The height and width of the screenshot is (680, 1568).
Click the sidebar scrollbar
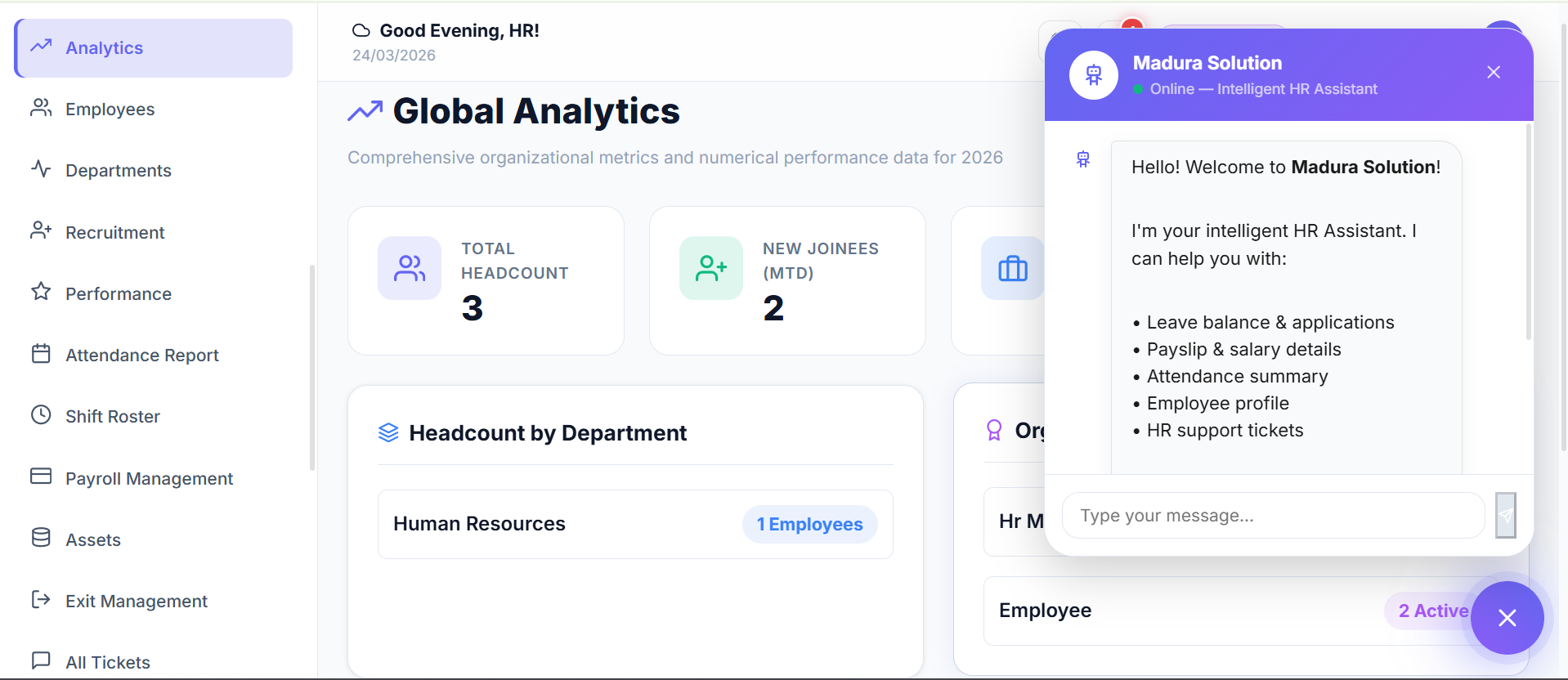pos(312,368)
